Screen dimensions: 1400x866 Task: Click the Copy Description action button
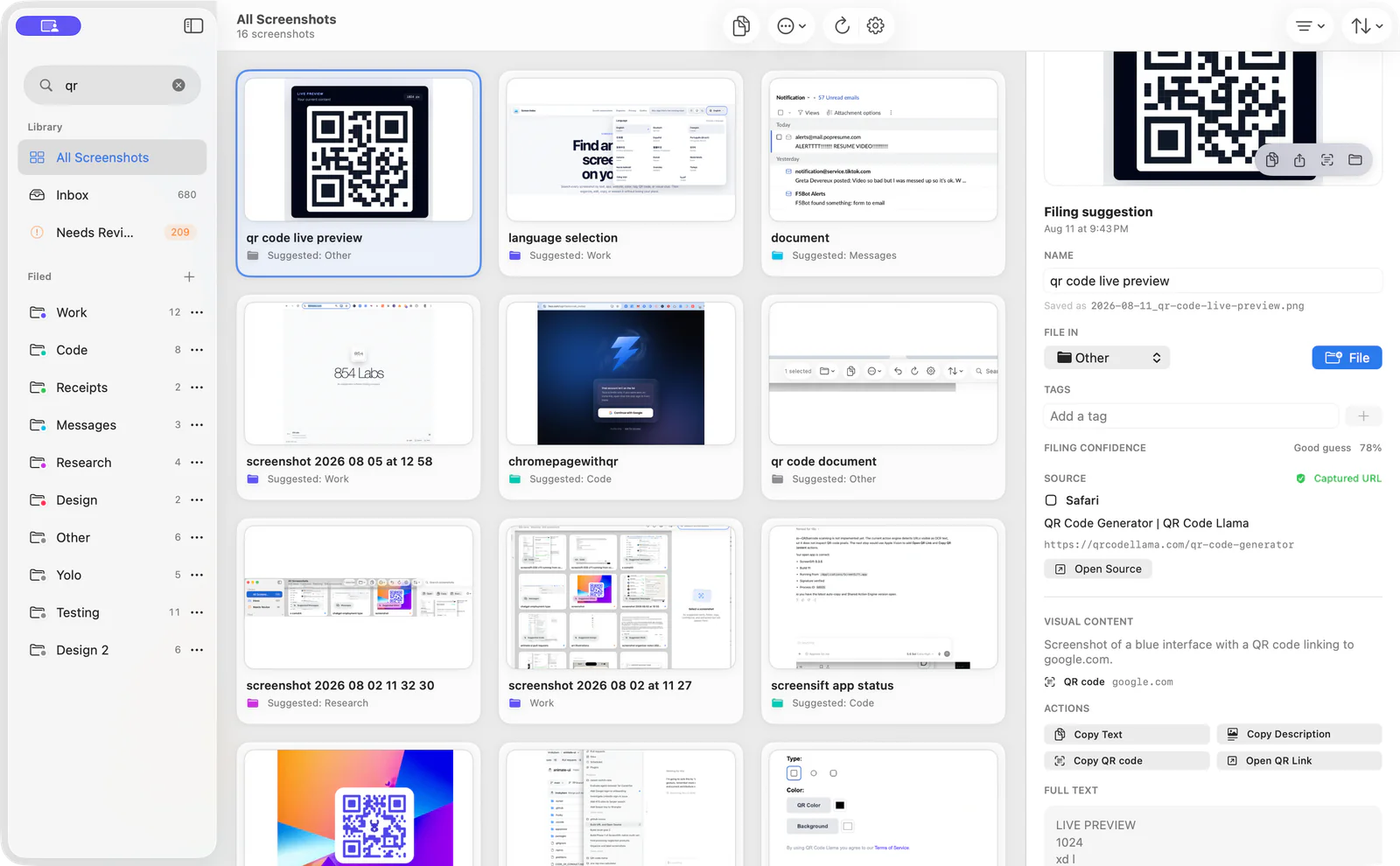tap(1299, 734)
